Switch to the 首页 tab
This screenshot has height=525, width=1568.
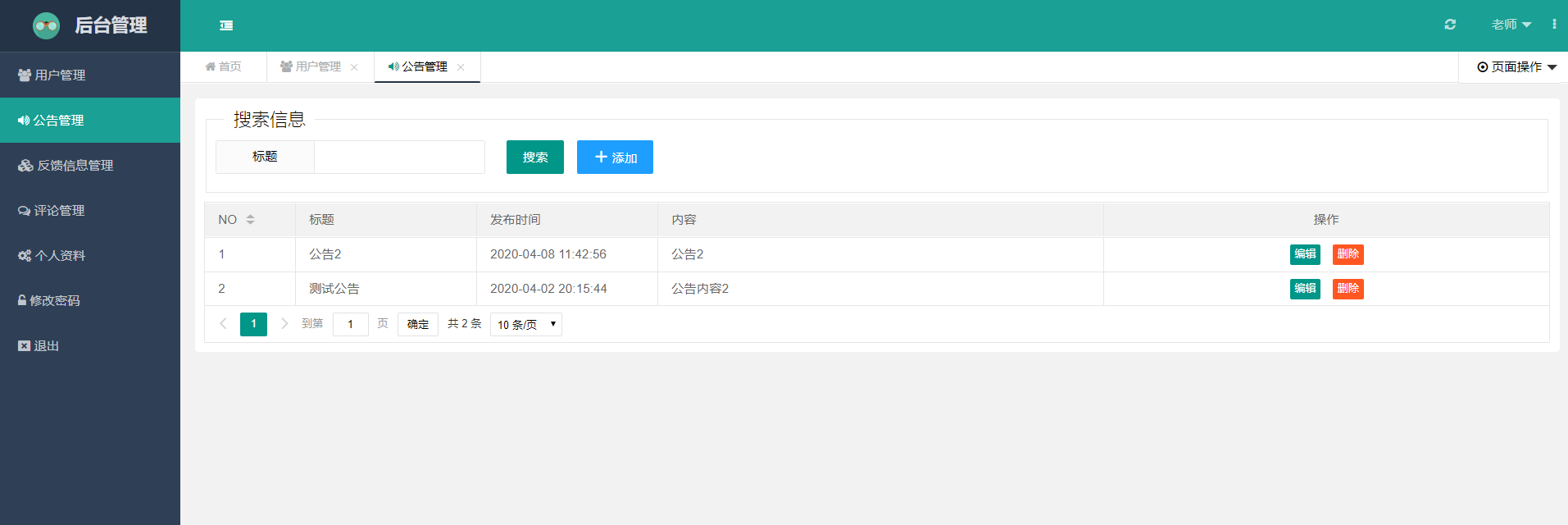(224, 66)
